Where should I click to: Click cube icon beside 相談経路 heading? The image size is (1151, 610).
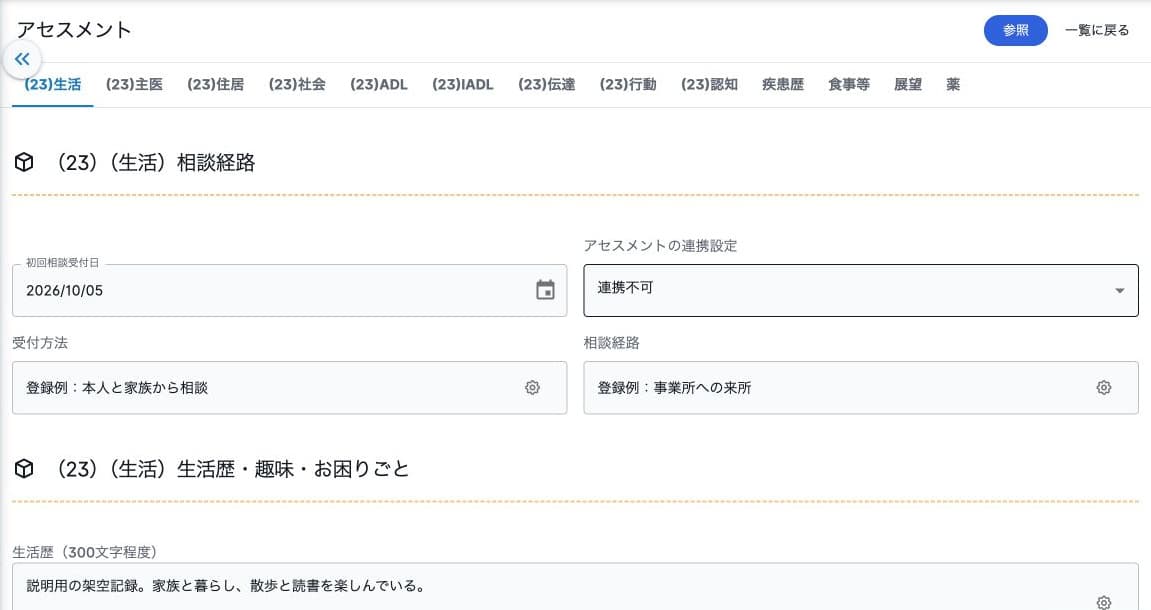click(24, 162)
